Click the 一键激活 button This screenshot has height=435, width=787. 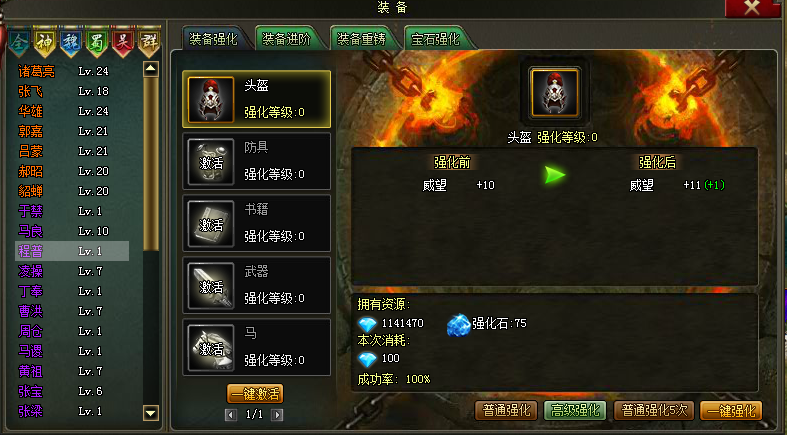pyautogui.click(x=255, y=394)
